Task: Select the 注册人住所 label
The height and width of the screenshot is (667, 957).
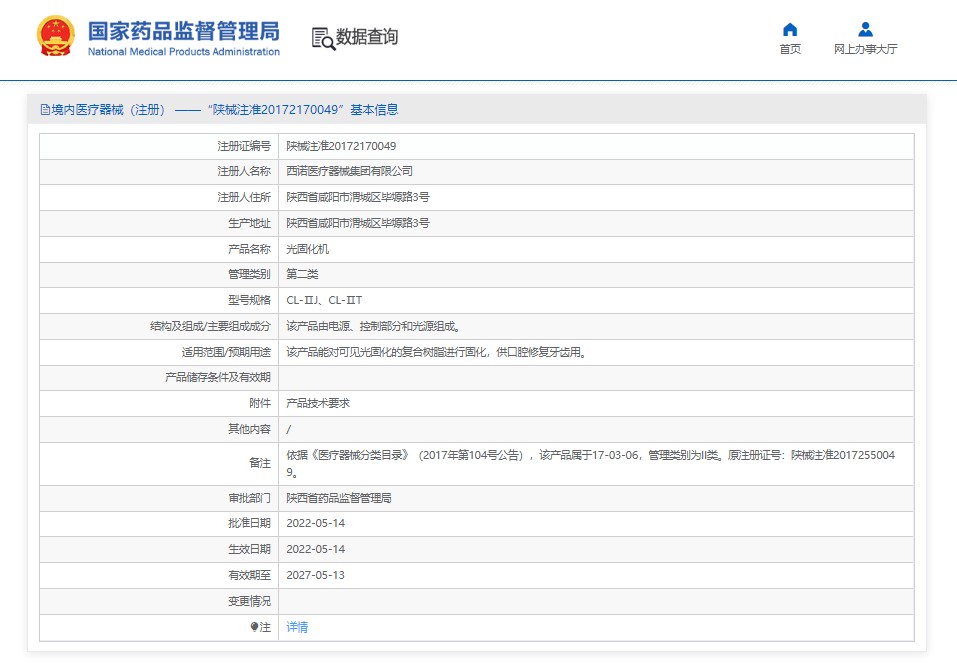Action: click(x=244, y=197)
